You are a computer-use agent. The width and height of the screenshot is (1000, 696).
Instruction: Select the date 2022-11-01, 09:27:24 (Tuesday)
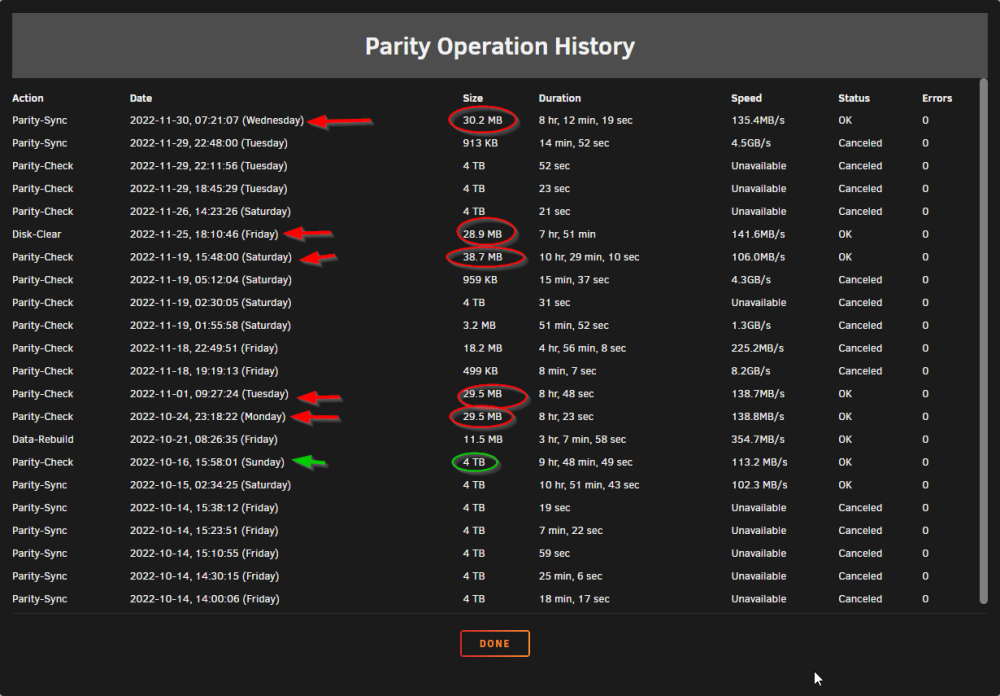[x=209, y=394]
